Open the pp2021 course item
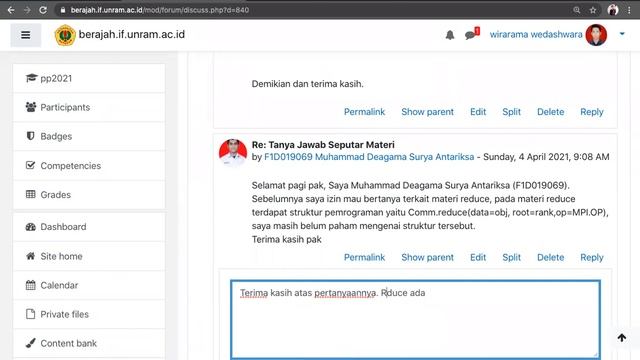 click(89, 78)
